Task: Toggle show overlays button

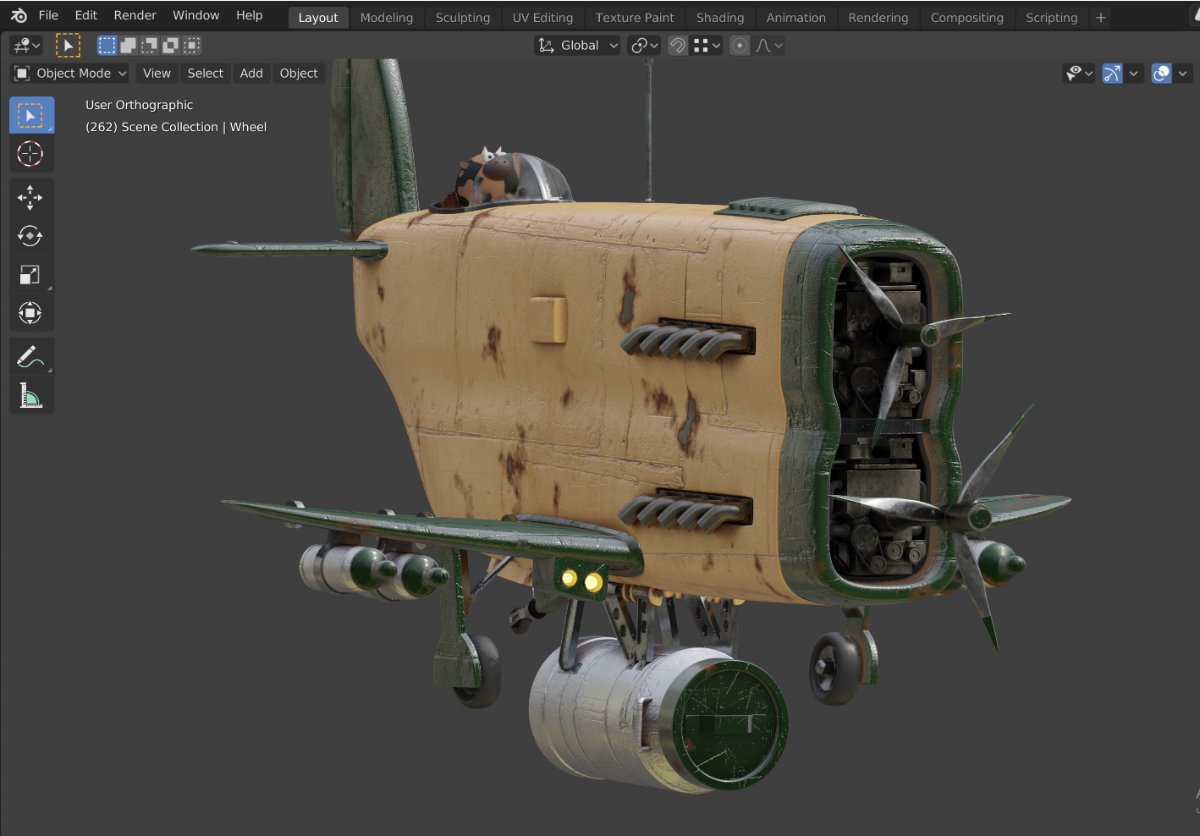Action: pyautogui.click(x=1161, y=73)
